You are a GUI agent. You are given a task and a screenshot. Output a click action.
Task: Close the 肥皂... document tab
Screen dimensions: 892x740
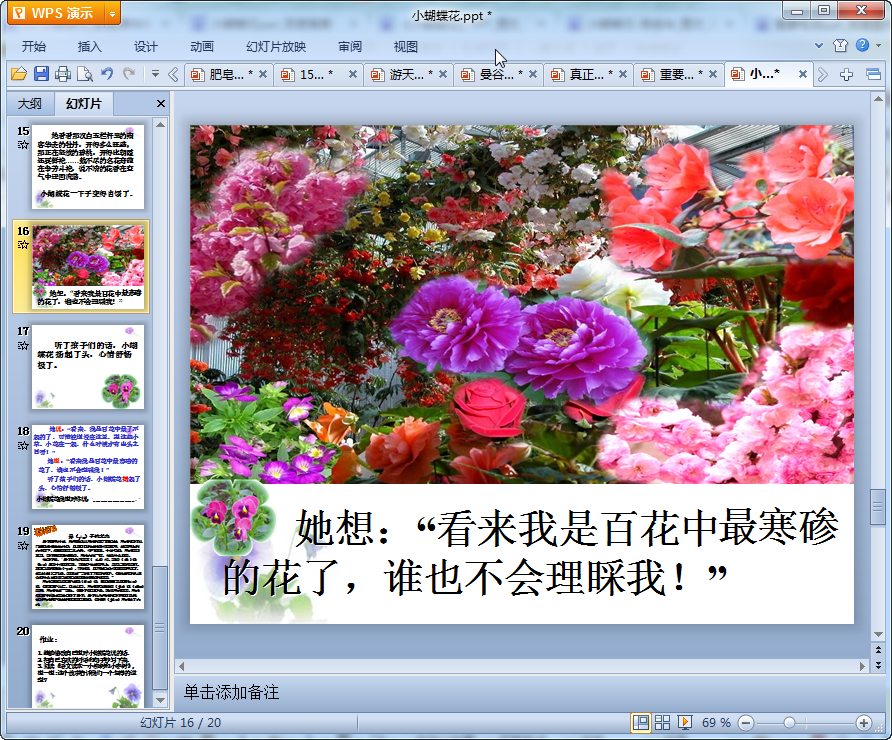263,74
